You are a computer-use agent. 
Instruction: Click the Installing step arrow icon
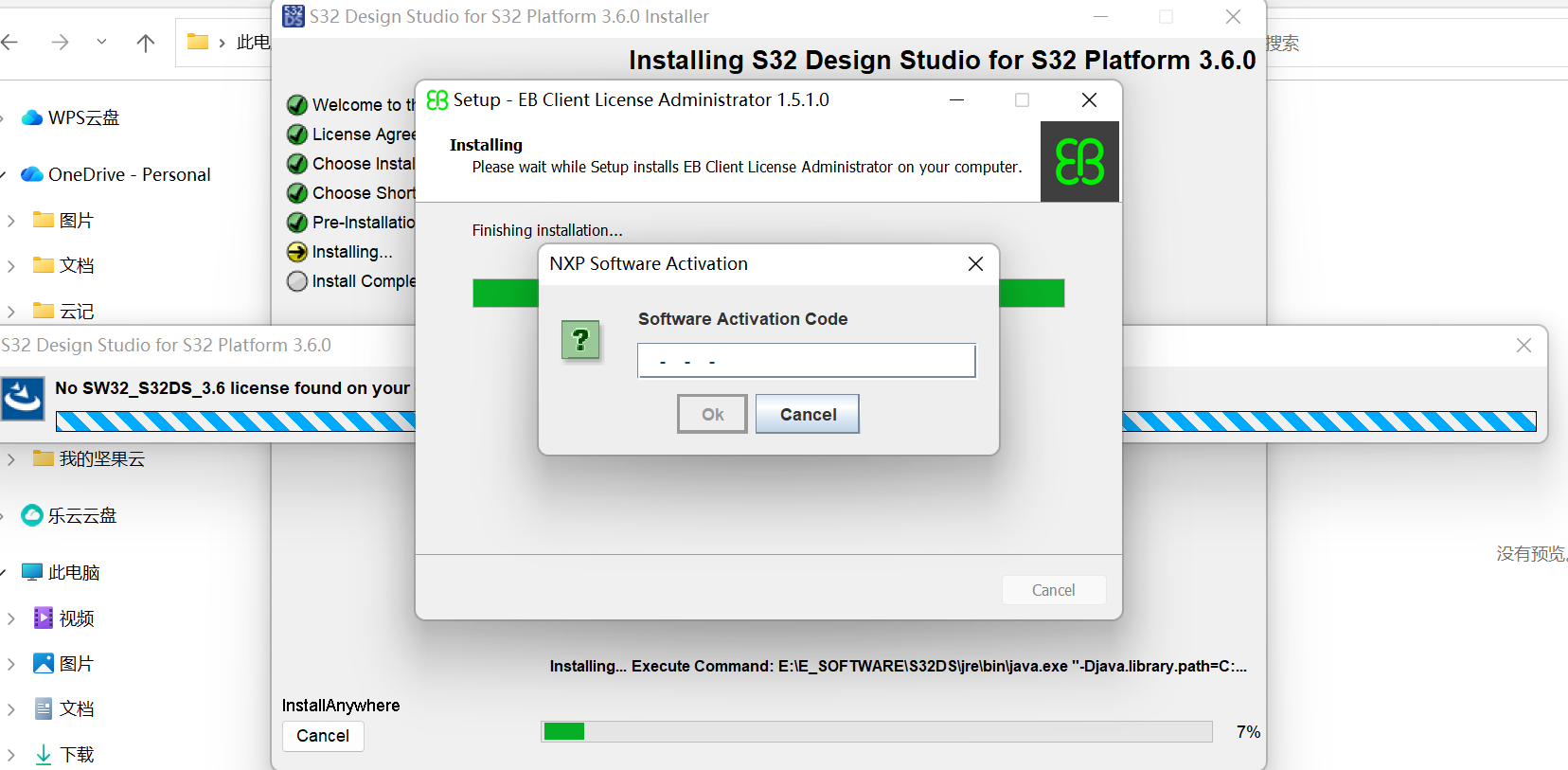tap(297, 252)
